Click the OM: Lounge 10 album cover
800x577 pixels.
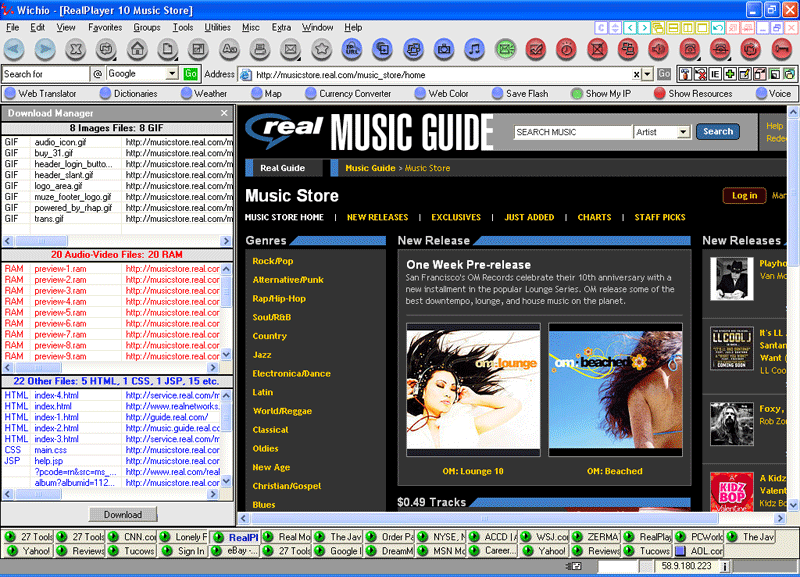click(x=473, y=390)
